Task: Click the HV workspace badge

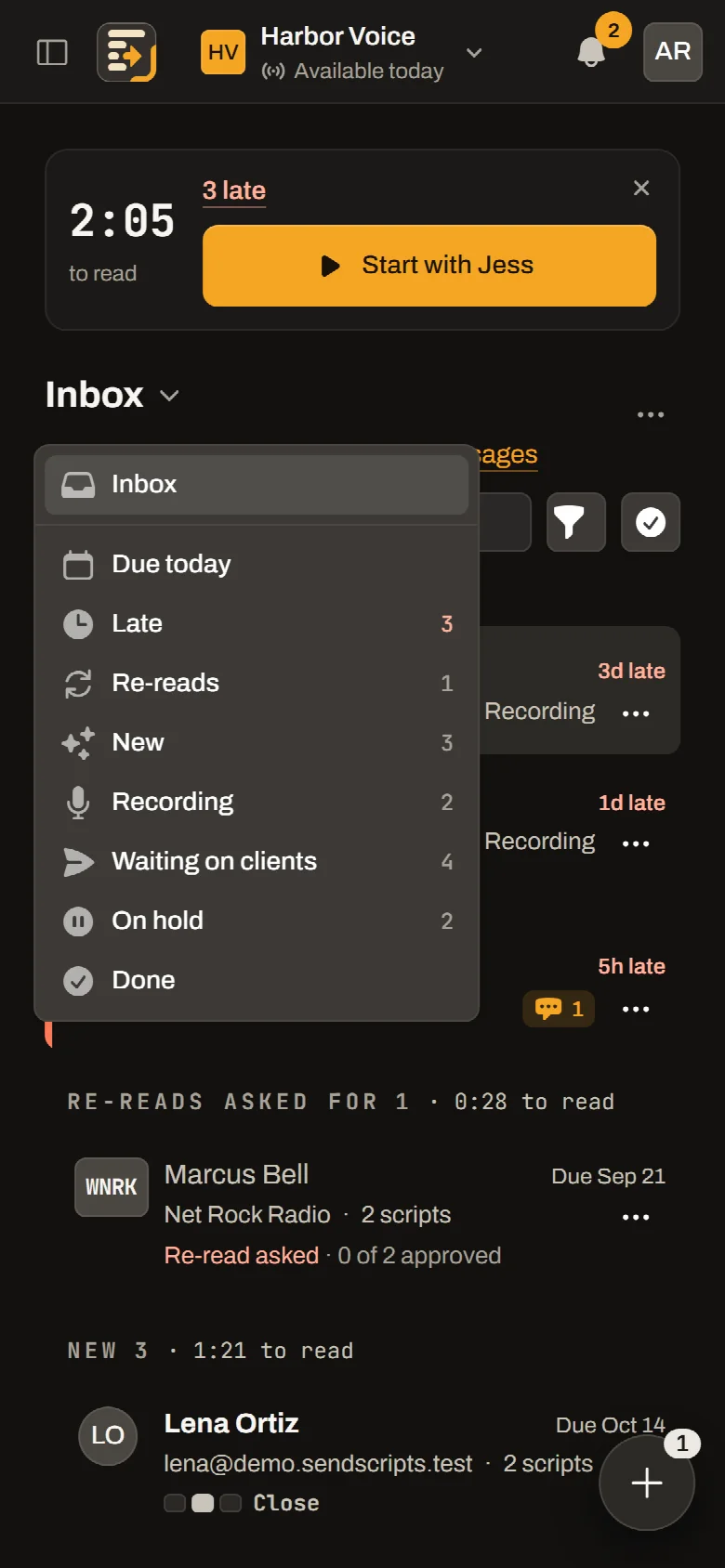Action: coord(223,52)
